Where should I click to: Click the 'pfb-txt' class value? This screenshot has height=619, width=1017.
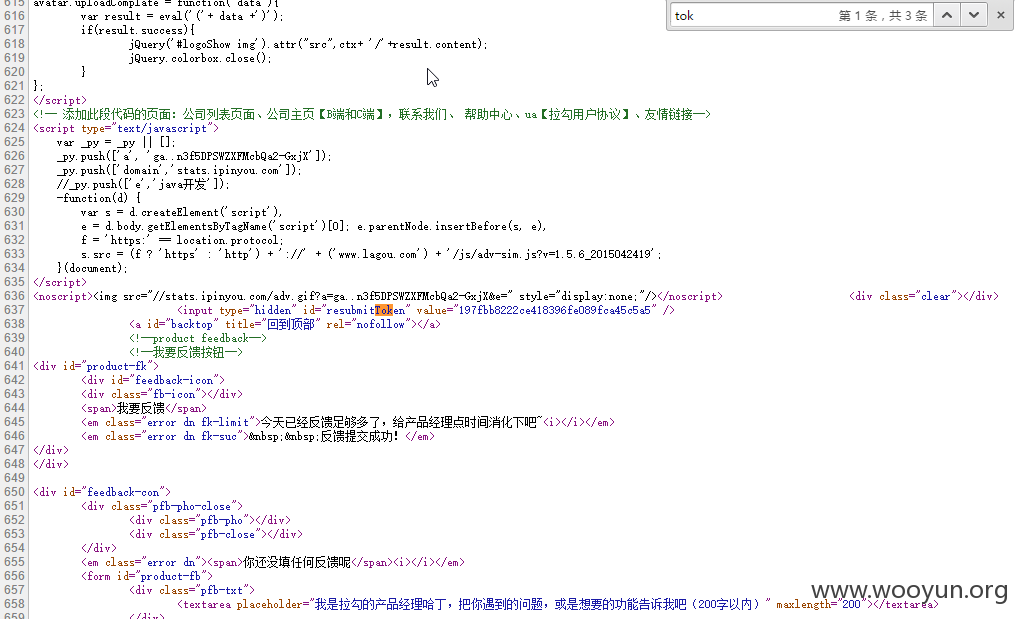[x=222, y=590]
